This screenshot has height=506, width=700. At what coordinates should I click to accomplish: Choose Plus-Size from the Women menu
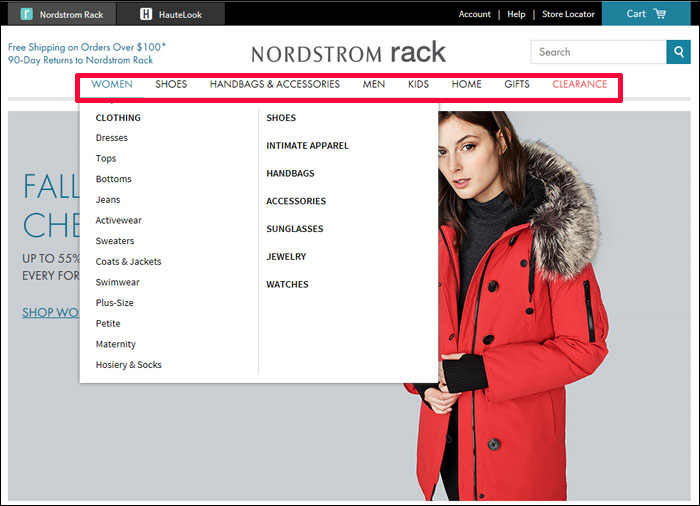pyautogui.click(x=114, y=303)
